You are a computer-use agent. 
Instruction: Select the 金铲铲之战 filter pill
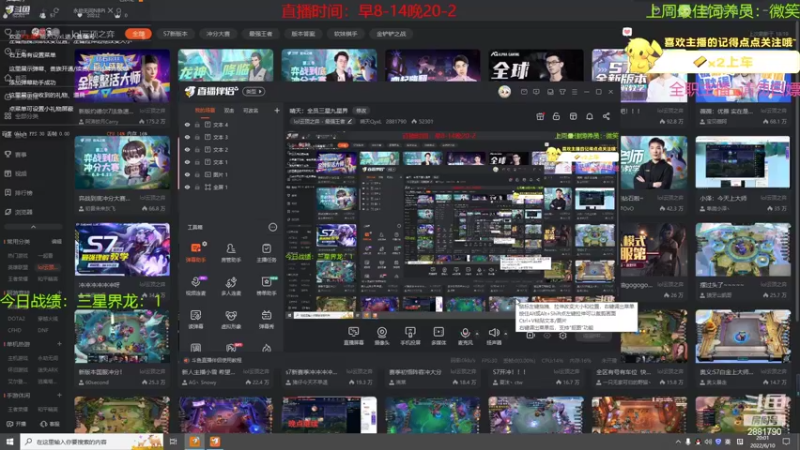point(391,34)
